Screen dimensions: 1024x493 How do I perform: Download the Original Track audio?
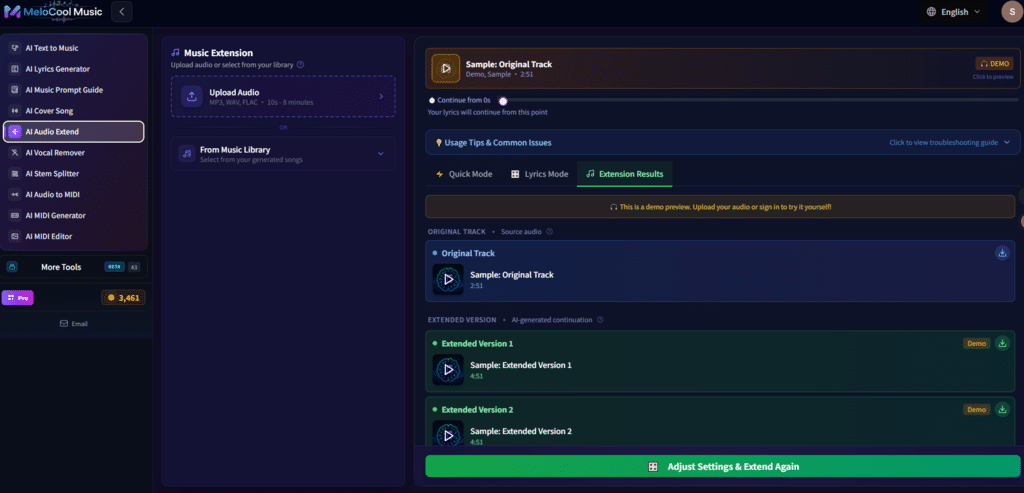click(1002, 253)
